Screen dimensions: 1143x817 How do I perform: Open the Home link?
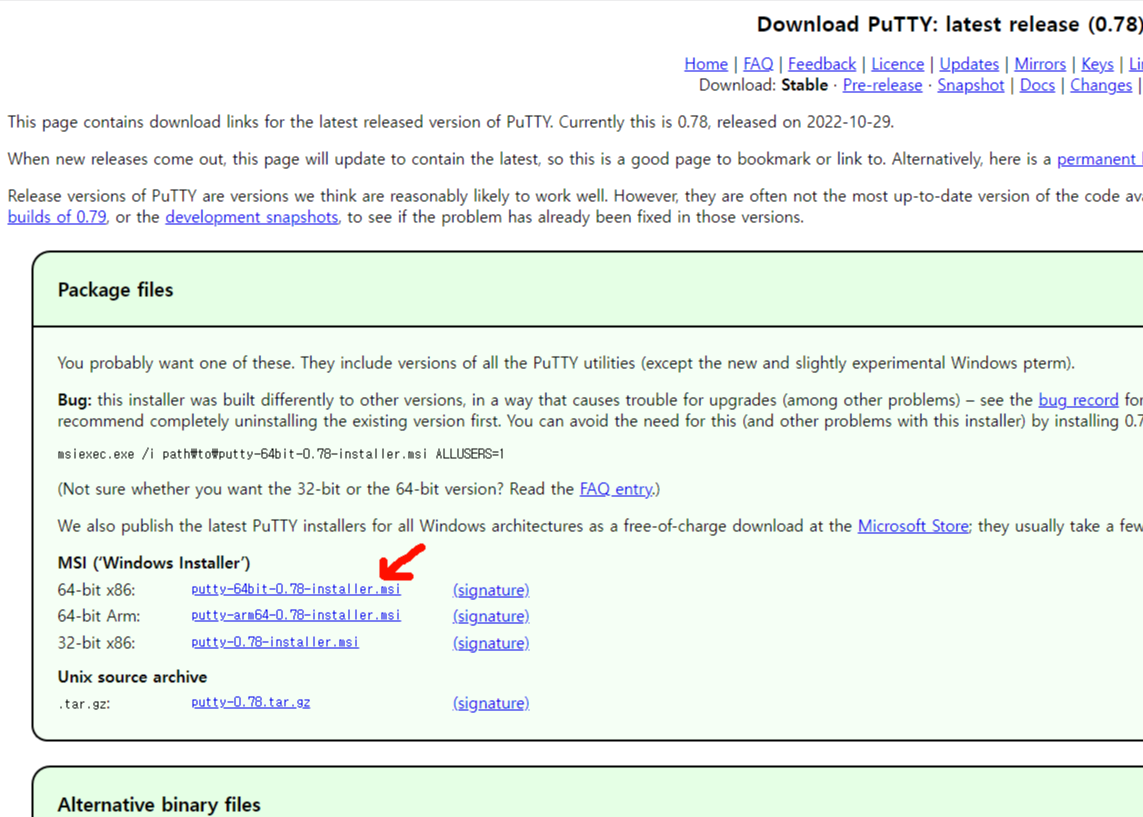click(x=706, y=64)
